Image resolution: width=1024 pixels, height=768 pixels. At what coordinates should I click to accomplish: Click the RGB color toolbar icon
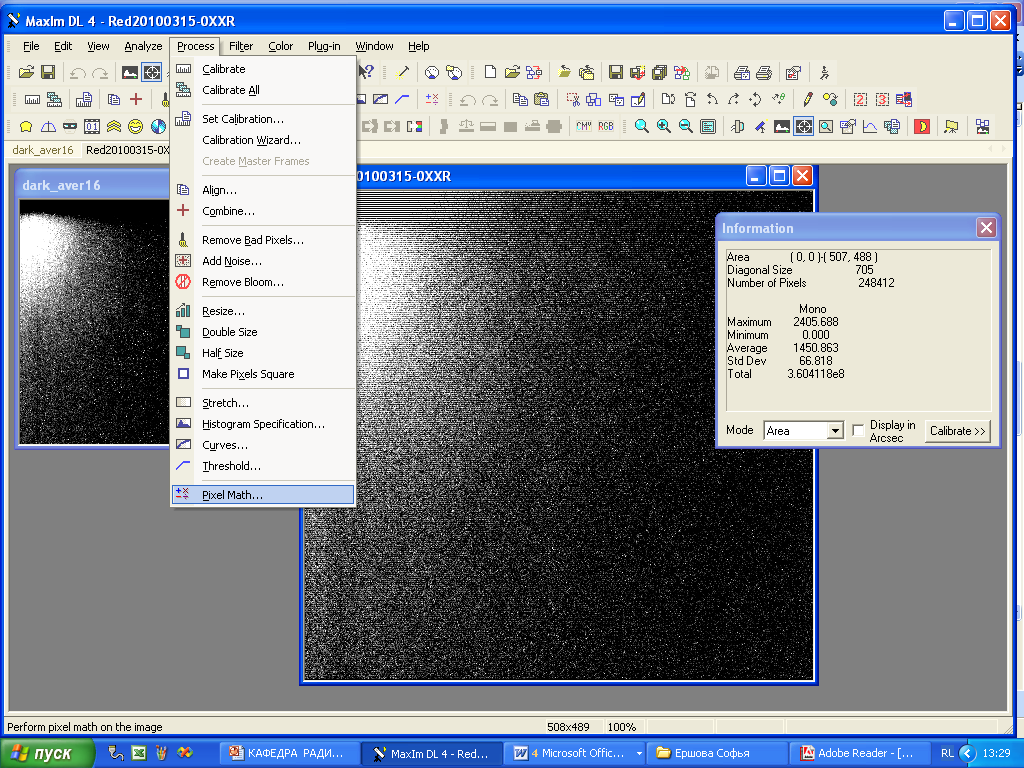coord(606,126)
